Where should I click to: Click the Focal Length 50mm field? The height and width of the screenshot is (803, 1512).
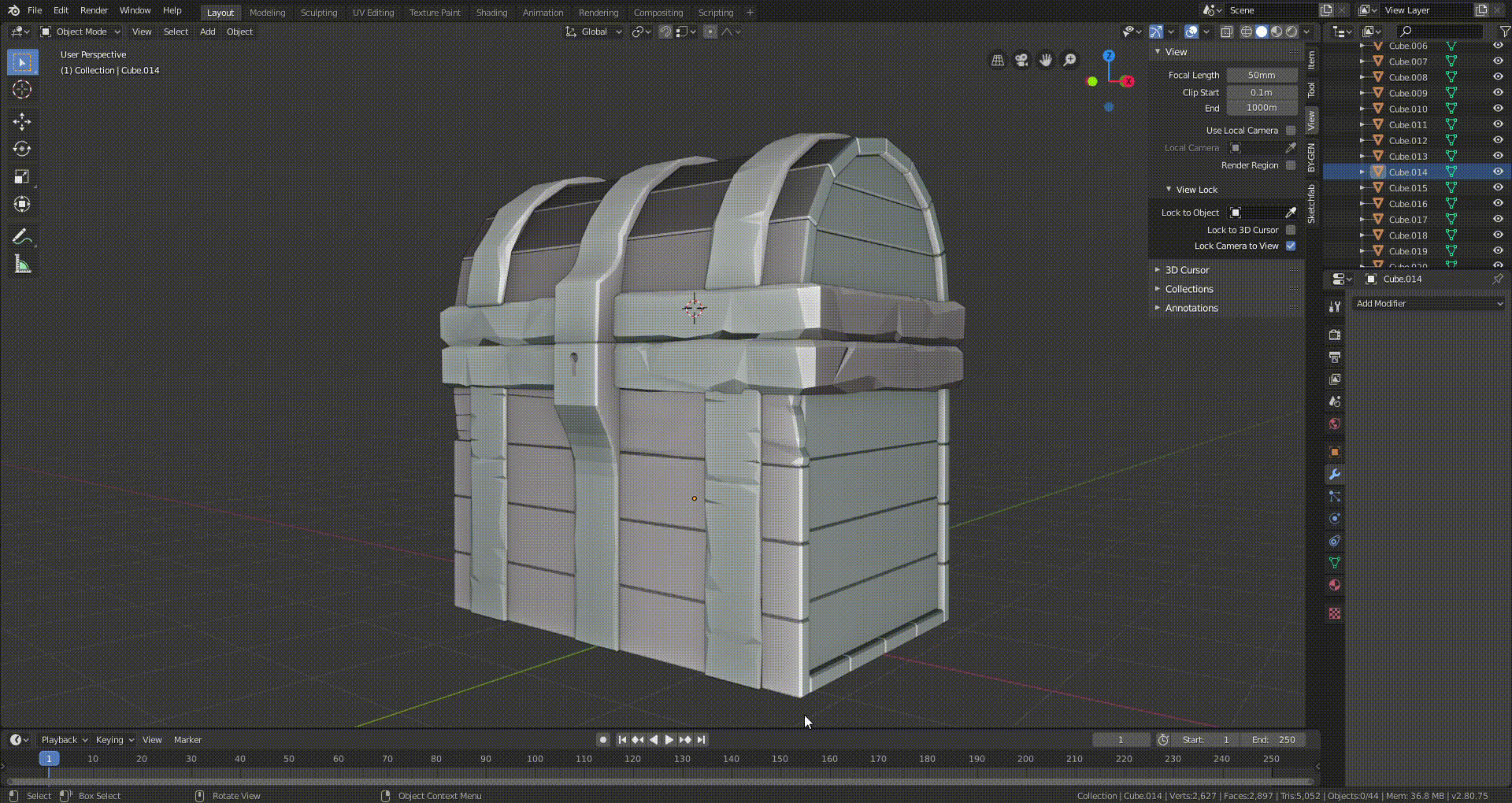[x=1262, y=76]
